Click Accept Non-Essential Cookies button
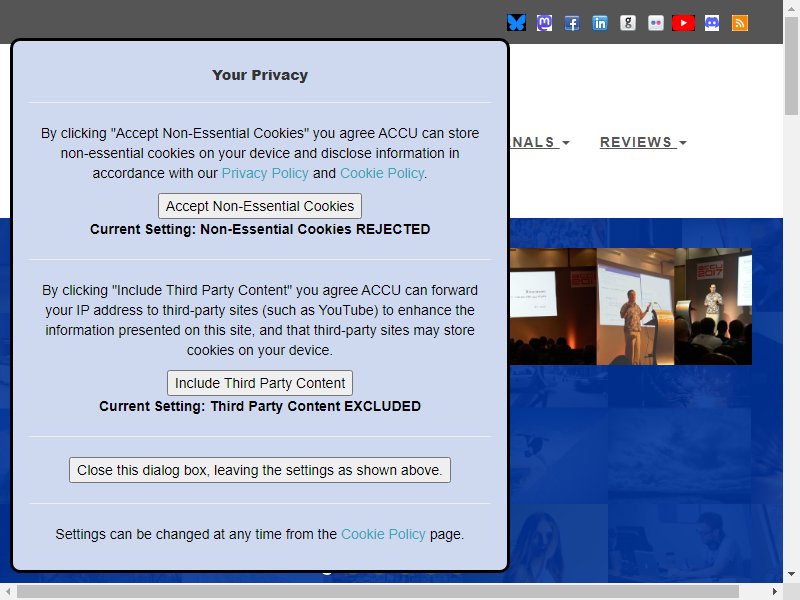Viewport: 800px width, 600px height. (x=260, y=206)
